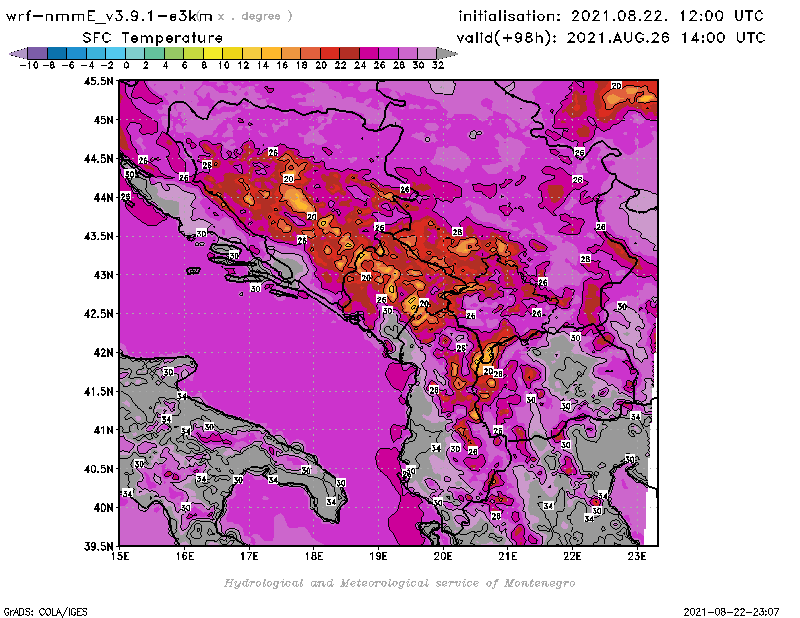Click the 22E longitude axis label
800x618 pixels.
pos(572,556)
